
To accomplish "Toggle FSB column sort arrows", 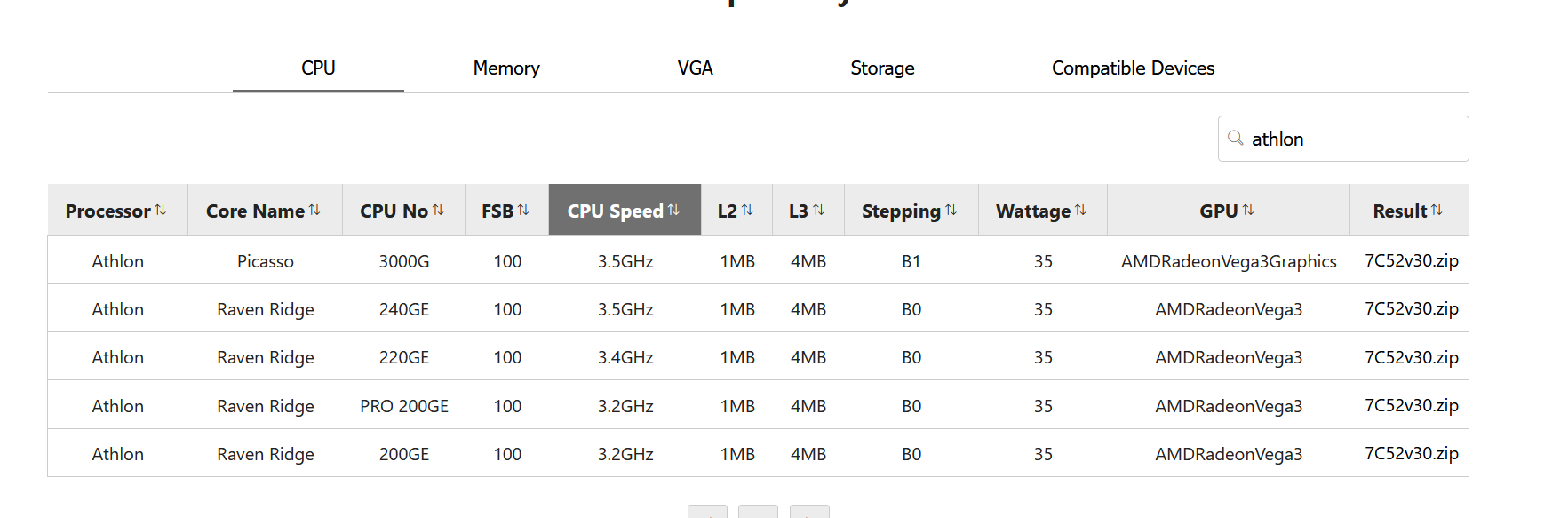I will point(523,211).
